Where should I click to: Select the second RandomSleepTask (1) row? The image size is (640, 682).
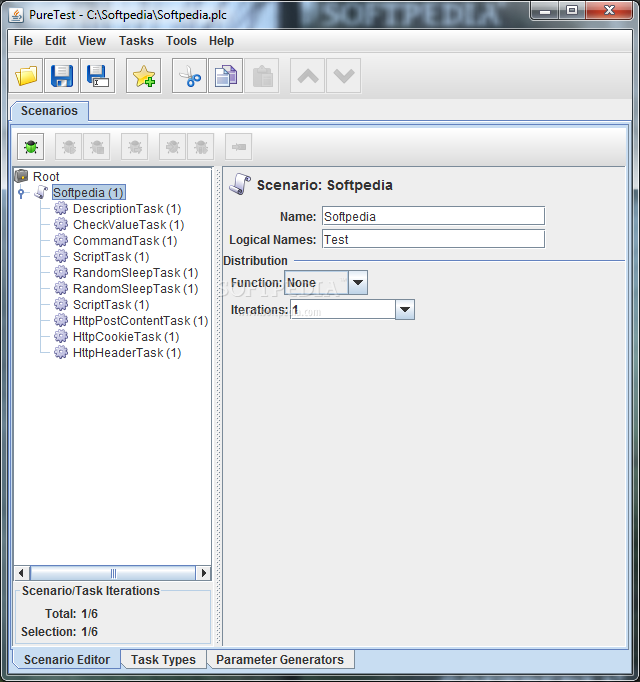pos(135,289)
